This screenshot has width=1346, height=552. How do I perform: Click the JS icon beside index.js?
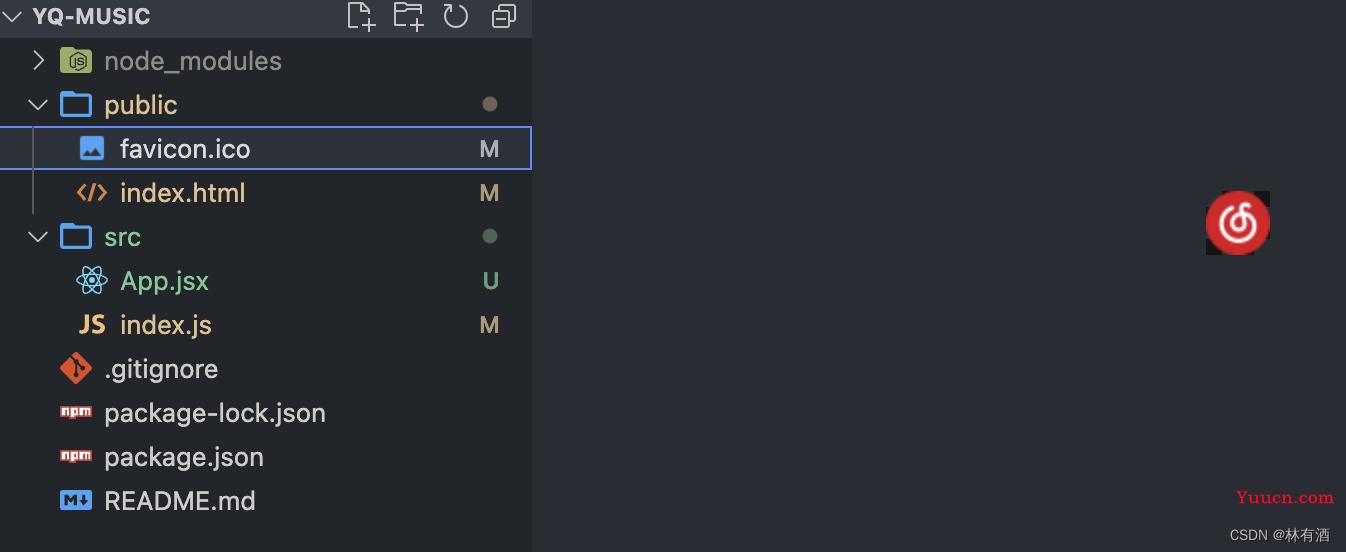[x=92, y=325]
